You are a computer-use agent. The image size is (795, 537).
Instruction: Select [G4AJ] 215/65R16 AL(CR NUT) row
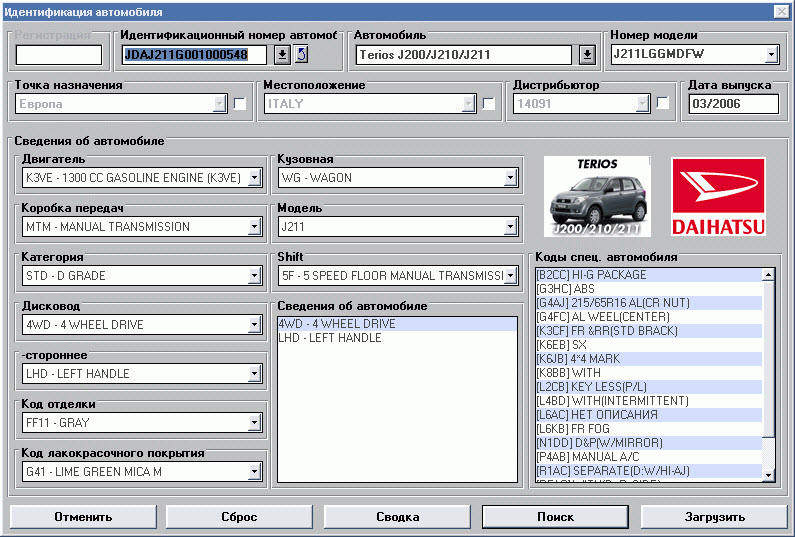coord(648,303)
